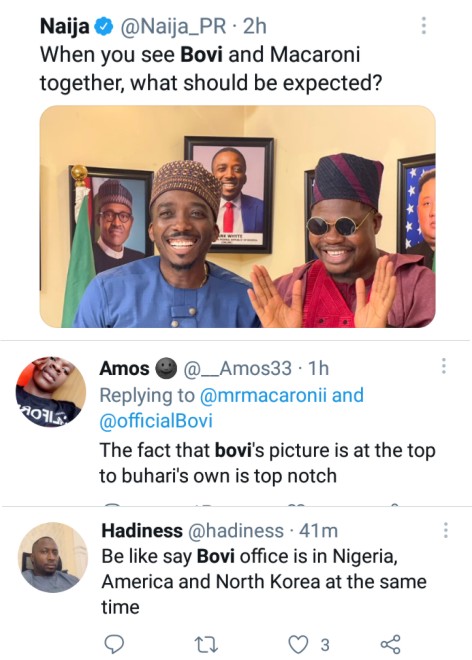Image resolution: width=472 pixels, height=660 pixels.
Task: Share the Hadiness tweet
Action: (390, 644)
